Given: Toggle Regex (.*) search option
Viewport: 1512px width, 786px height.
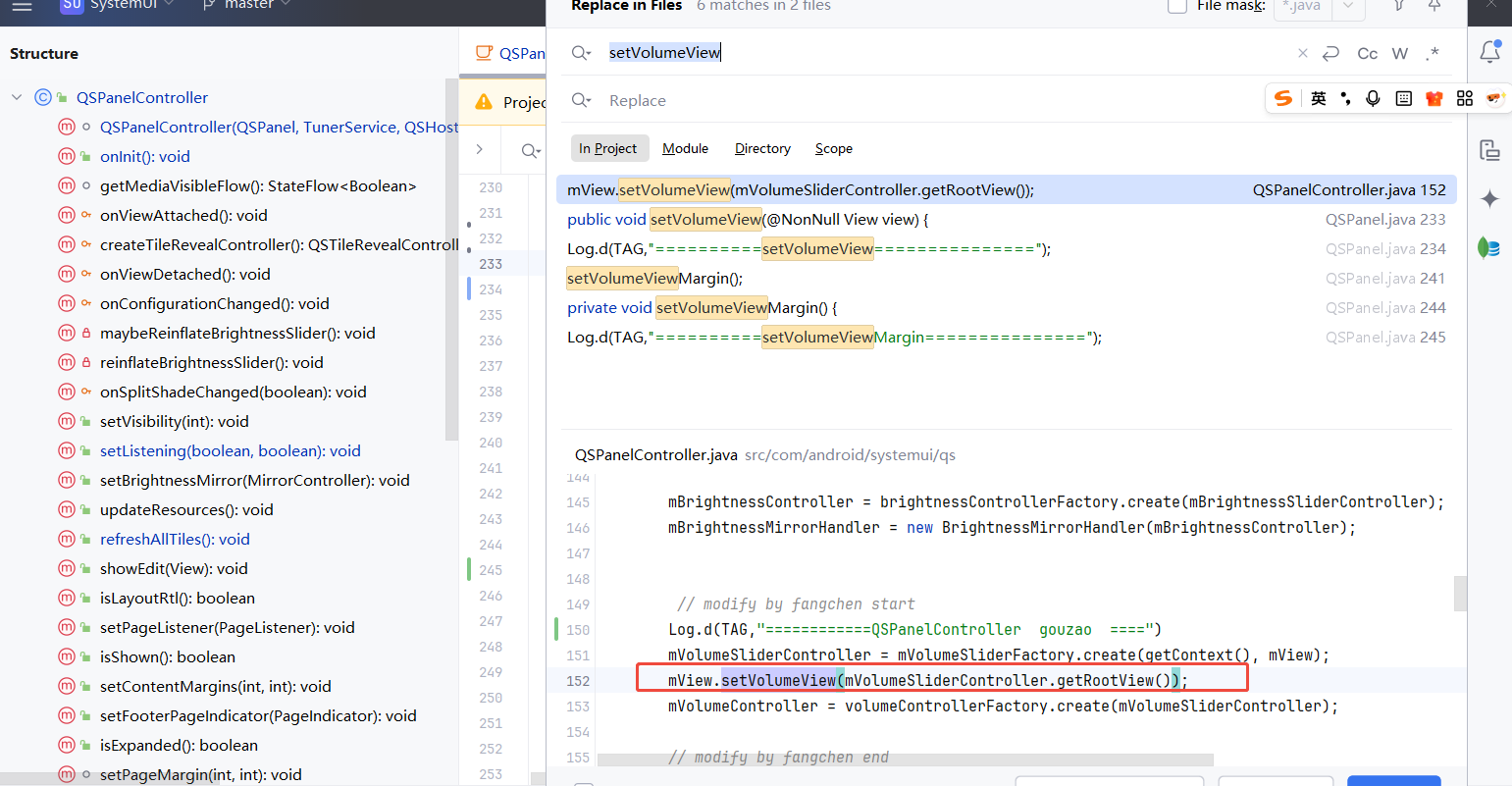Looking at the screenshot, I should click(x=1434, y=53).
